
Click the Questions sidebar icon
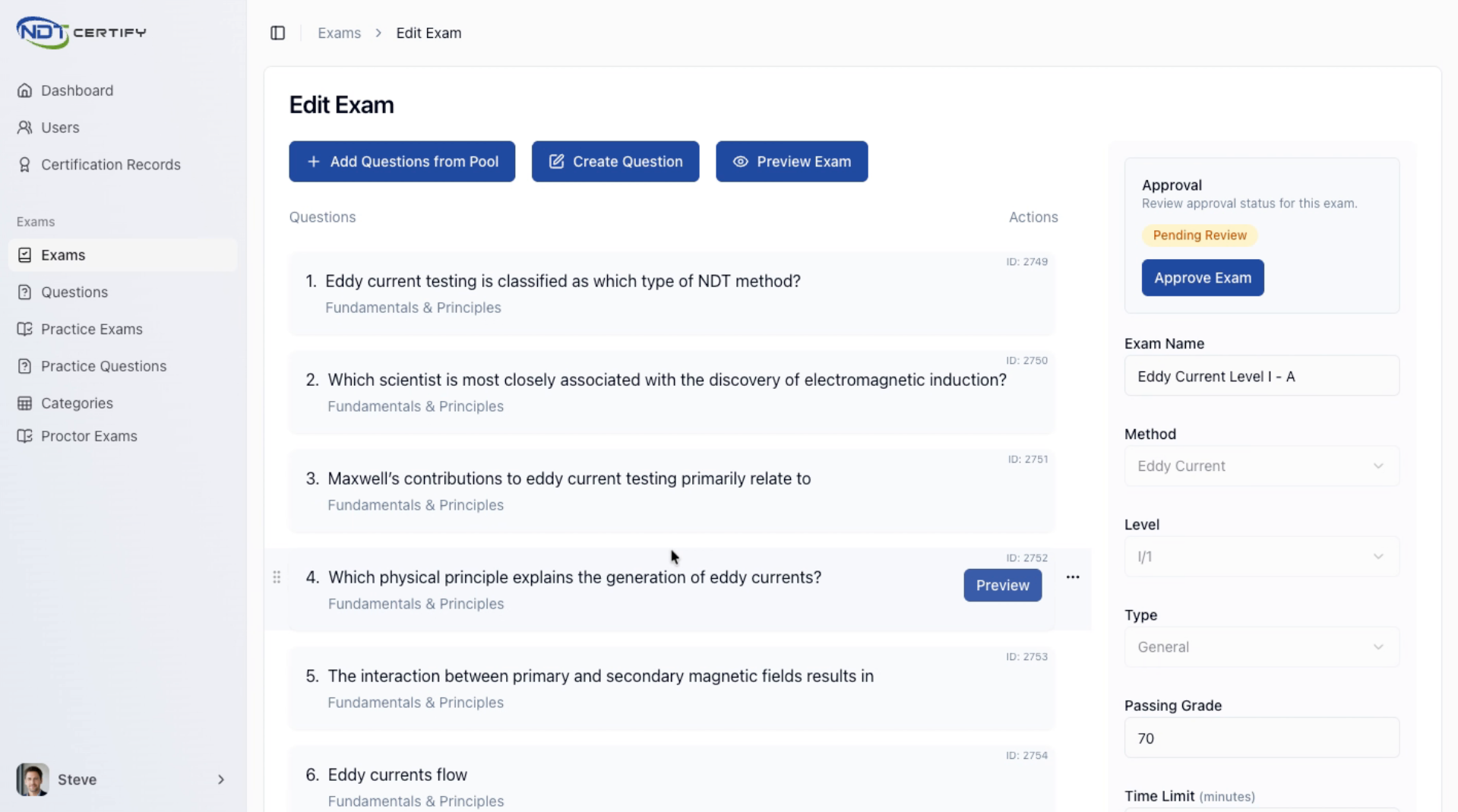(x=25, y=292)
